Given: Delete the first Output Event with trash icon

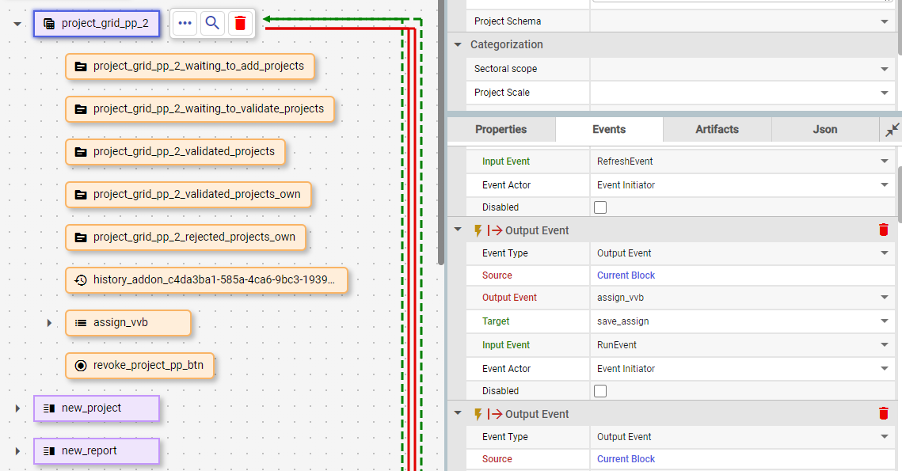Looking at the screenshot, I should pos(883,230).
